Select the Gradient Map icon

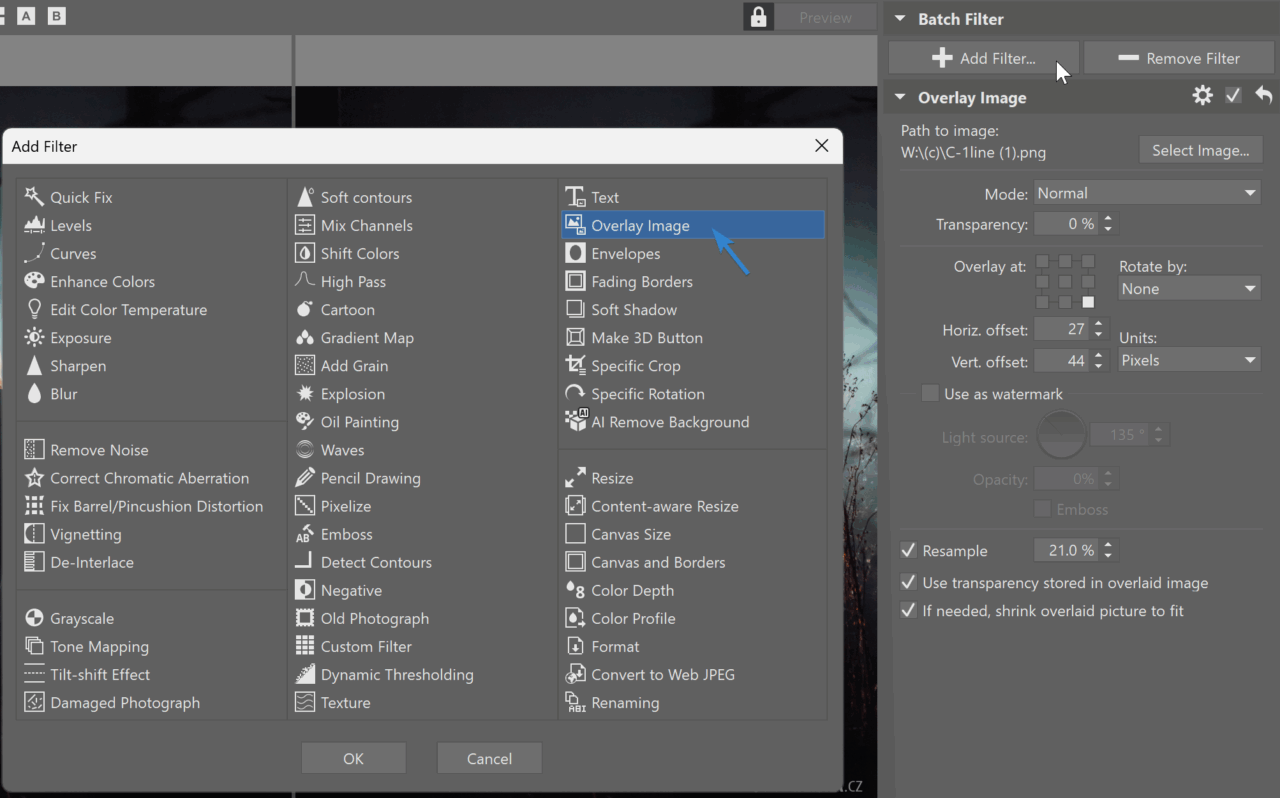305,337
